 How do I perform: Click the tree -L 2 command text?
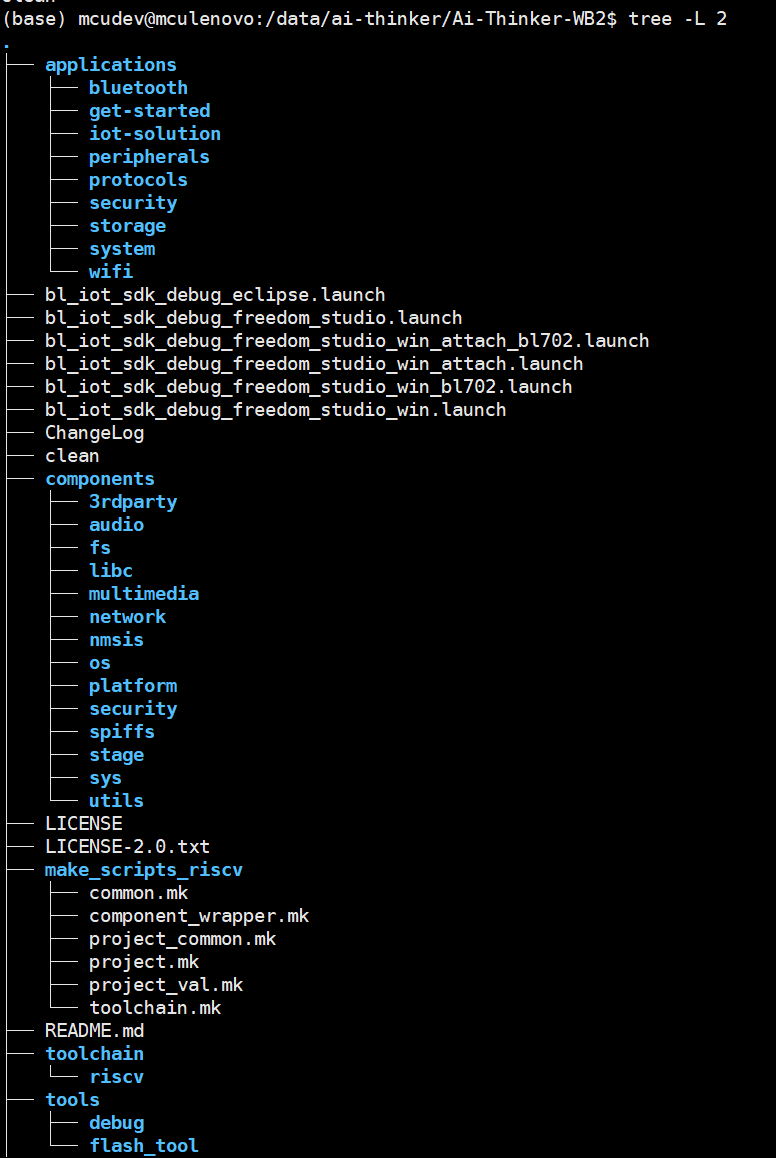click(x=678, y=18)
